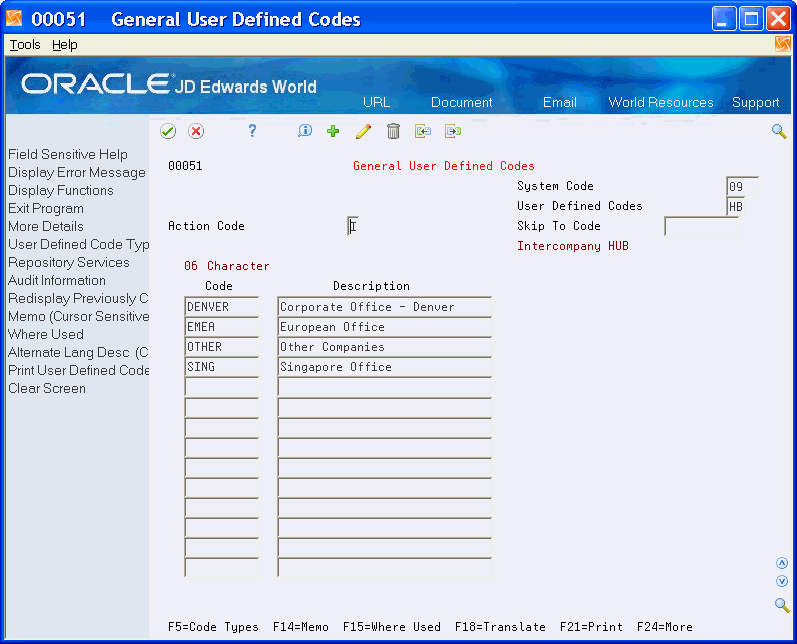The image size is (797, 644).
Task: Open help with the question mark icon
Action: point(252,131)
